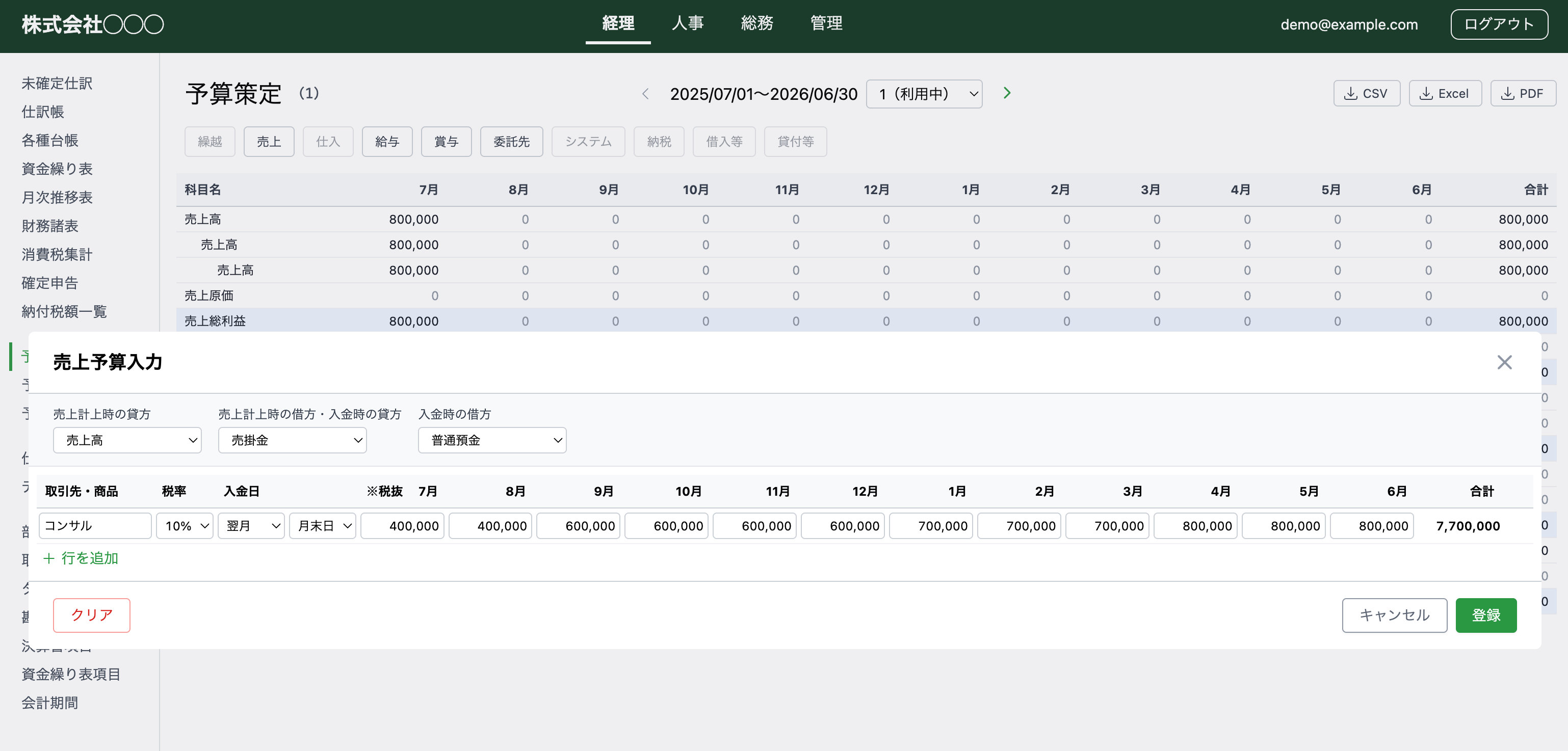Go to the previous fiscal period with left arrow
Image resolution: width=1568 pixels, height=751 pixels.
[646, 94]
